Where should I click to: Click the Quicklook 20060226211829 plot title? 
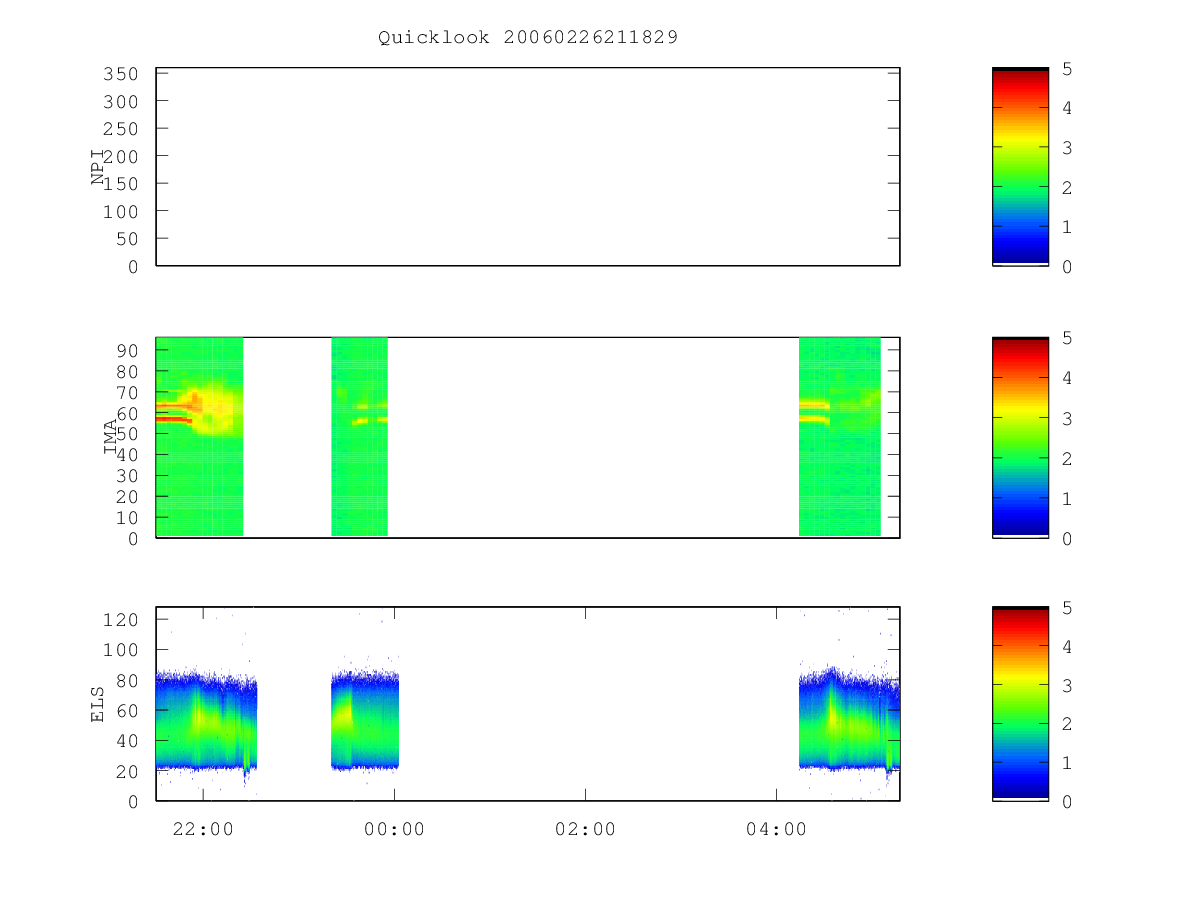pyautogui.click(x=528, y=37)
